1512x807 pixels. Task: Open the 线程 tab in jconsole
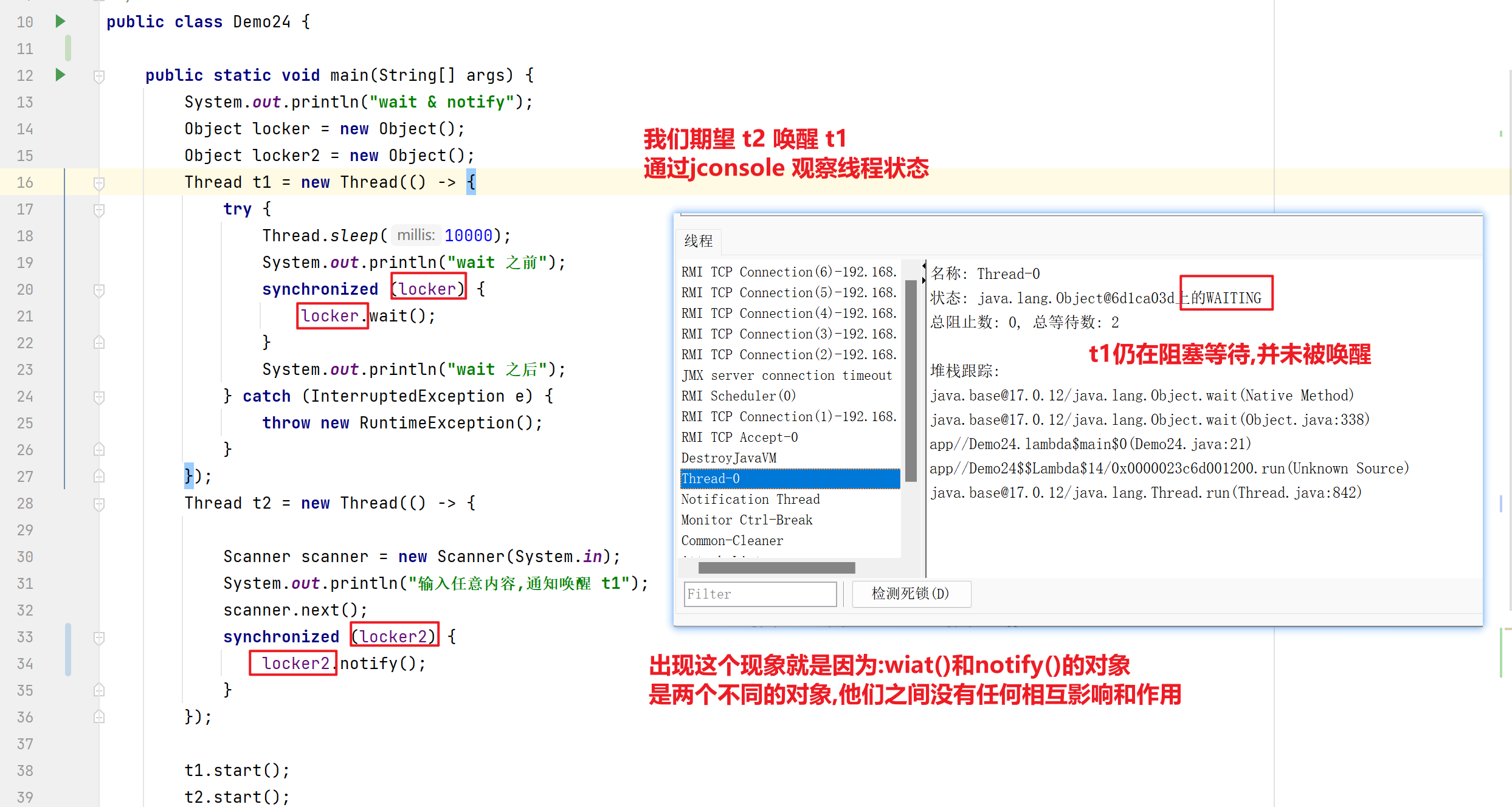[699, 241]
